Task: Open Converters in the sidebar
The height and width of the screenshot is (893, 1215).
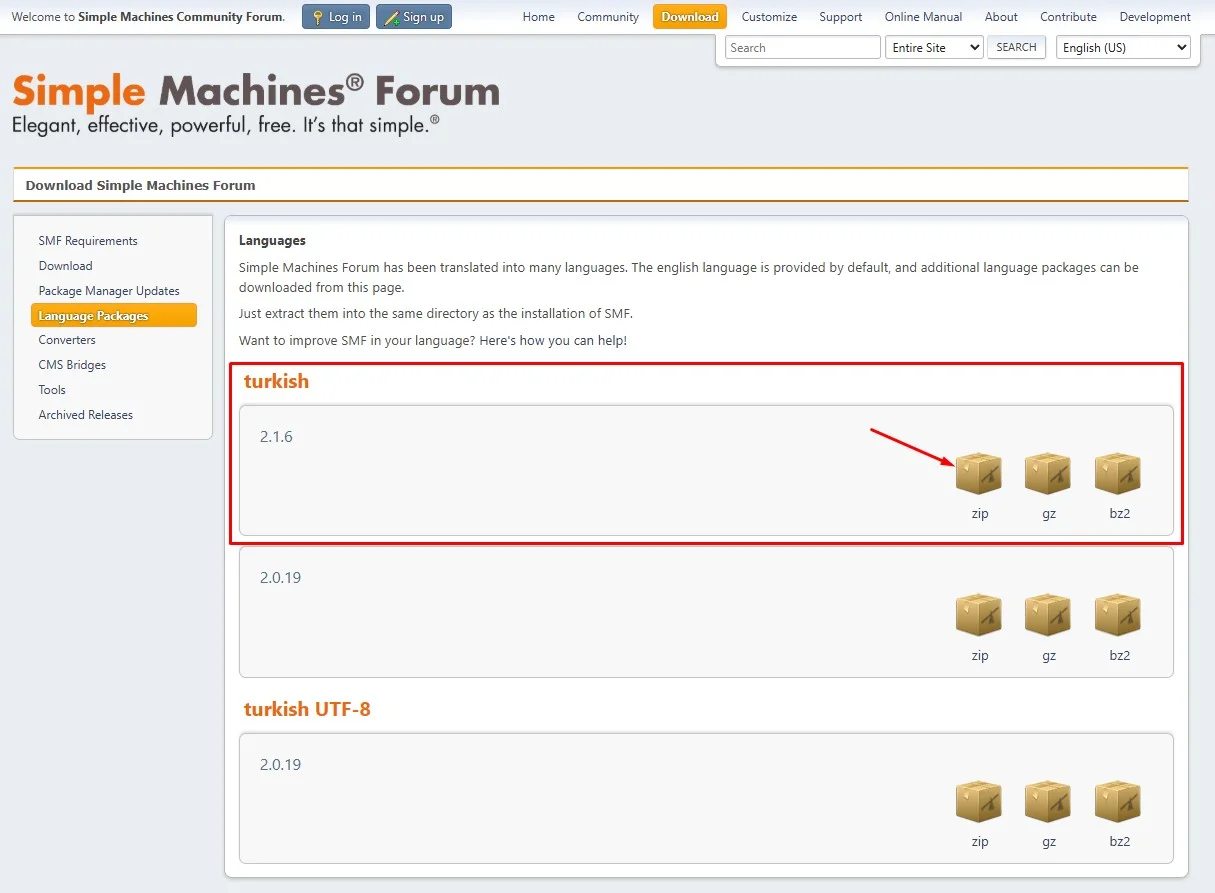Action: [x=67, y=340]
